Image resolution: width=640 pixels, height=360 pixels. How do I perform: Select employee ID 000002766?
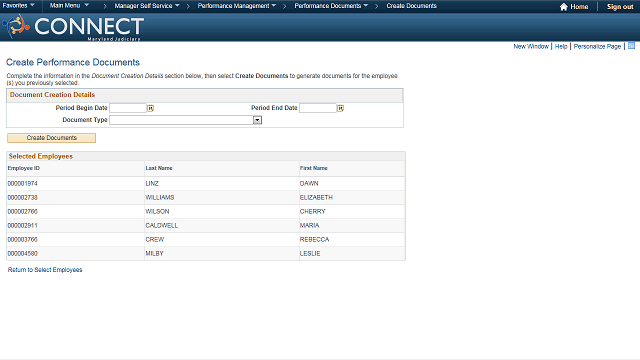coord(22,211)
